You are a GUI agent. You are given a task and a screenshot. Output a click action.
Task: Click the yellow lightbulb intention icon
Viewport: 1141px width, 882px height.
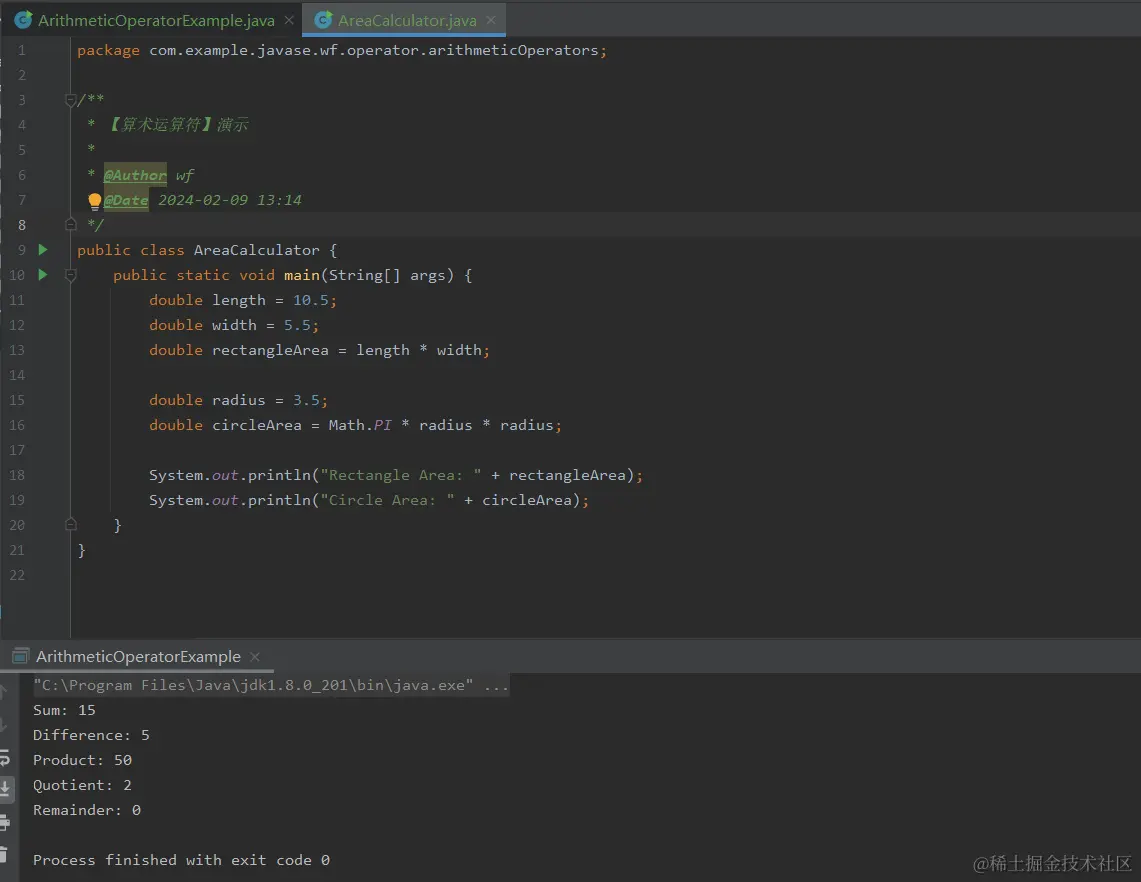[95, 201]
